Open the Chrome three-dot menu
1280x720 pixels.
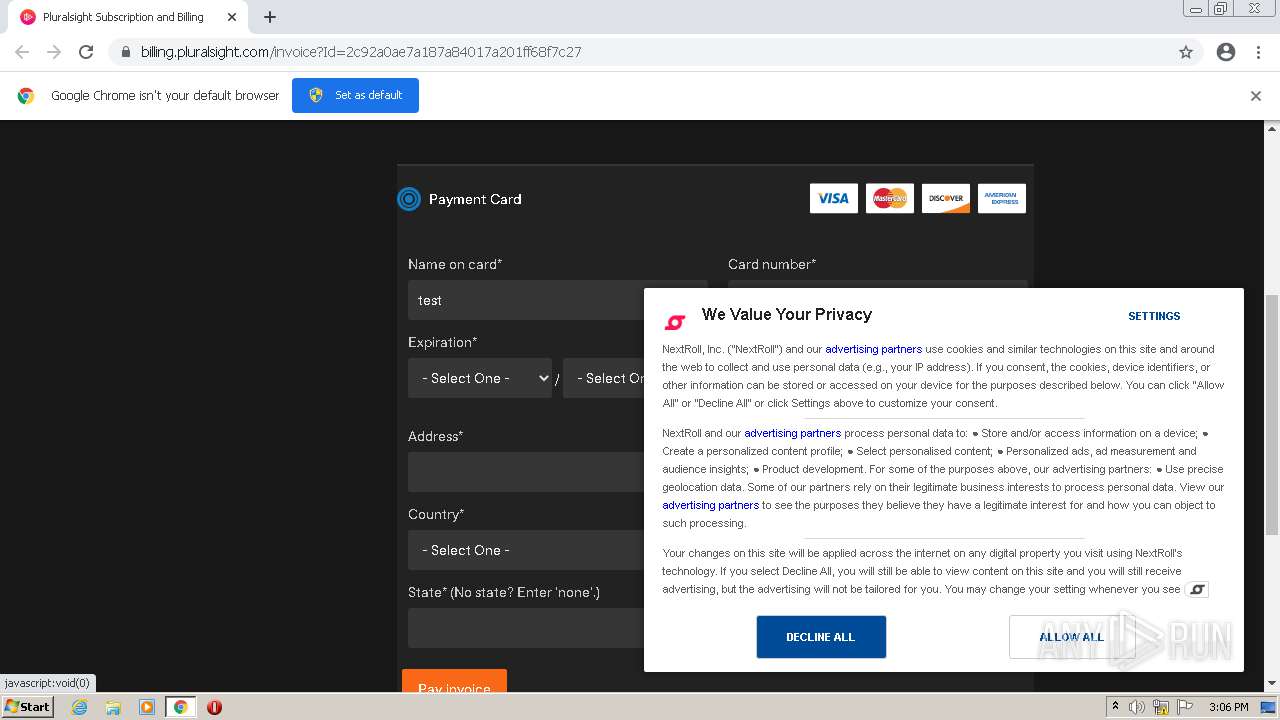[1258, 52]
